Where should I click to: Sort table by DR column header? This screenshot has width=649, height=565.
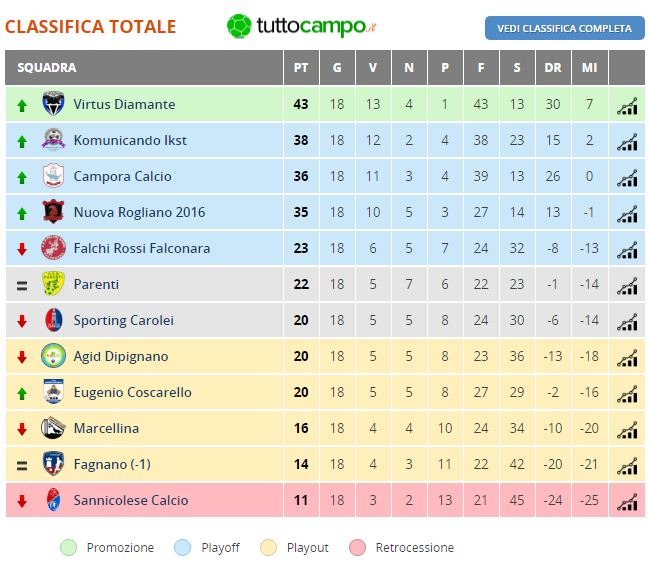click(553, 67)
